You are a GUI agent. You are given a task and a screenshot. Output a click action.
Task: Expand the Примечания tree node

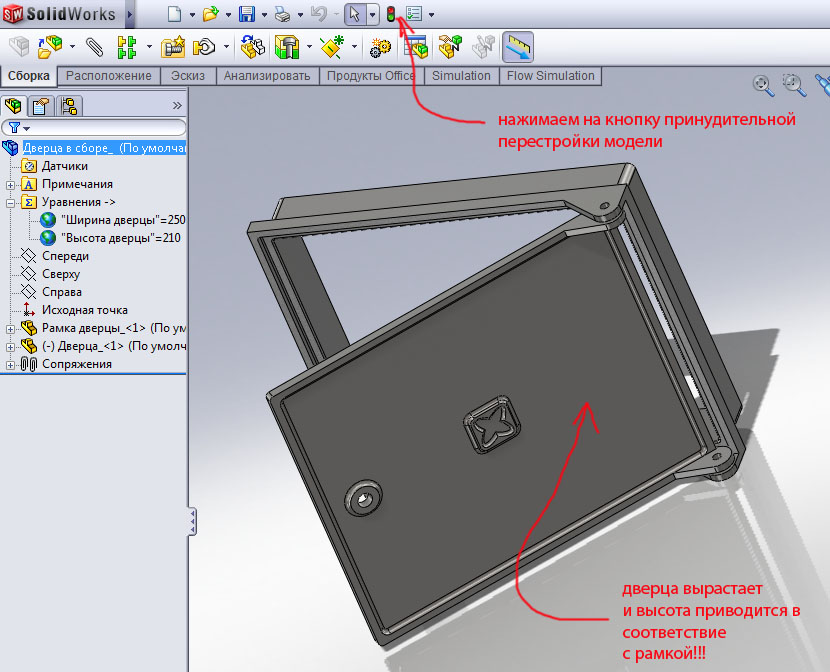pos(11,184)
